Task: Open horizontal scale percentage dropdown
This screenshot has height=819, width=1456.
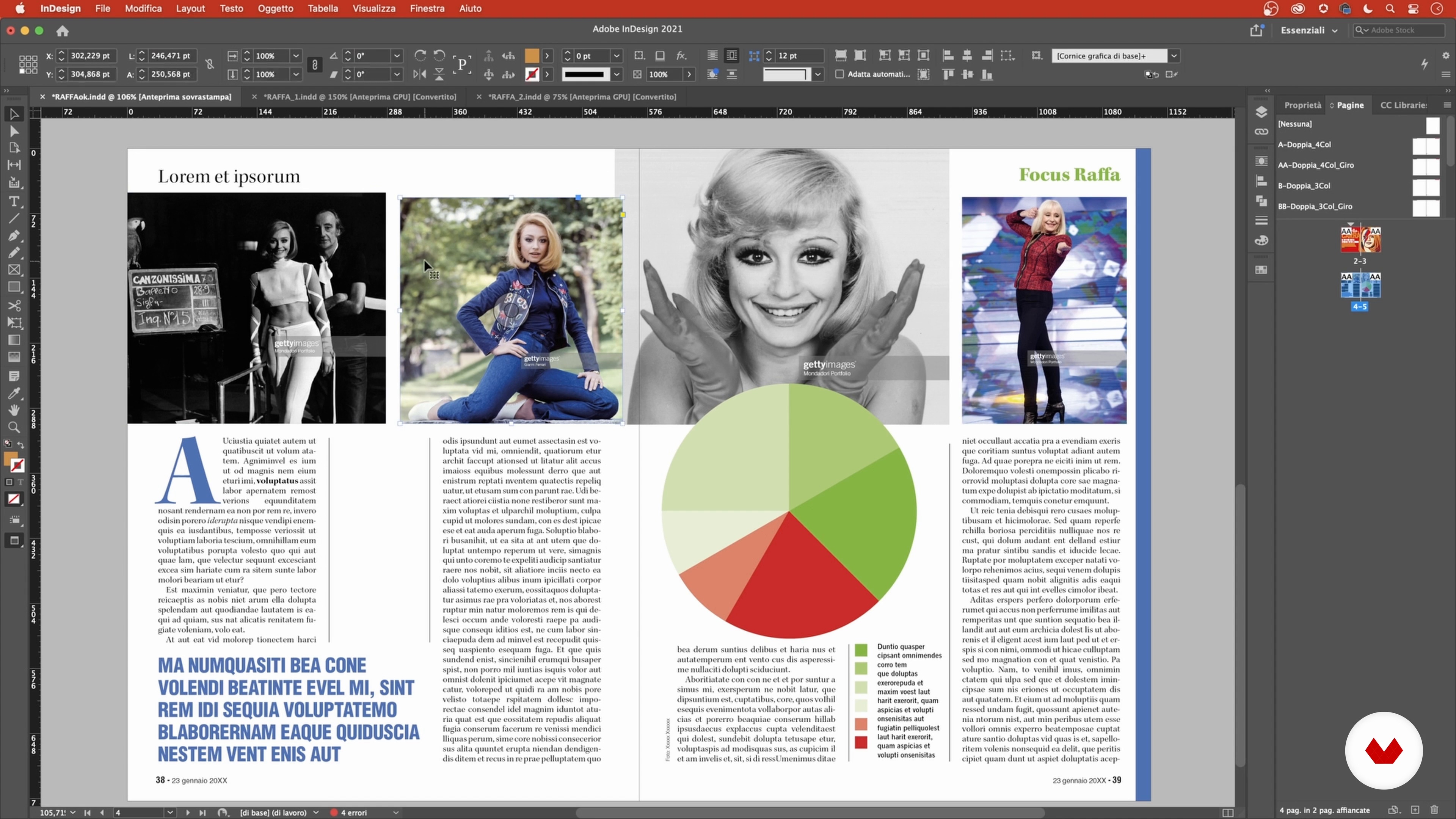Action: 296,56
